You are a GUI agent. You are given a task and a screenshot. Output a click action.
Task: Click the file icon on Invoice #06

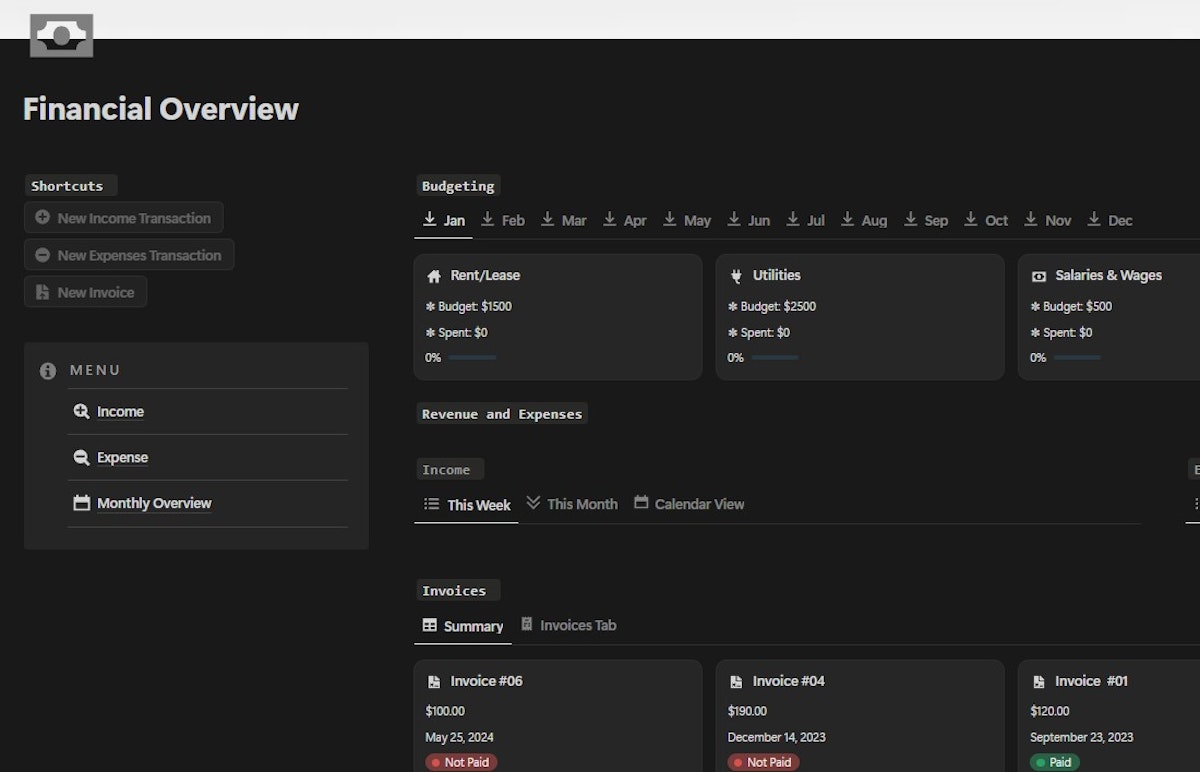pyautogui.click(x=434, y=682)
